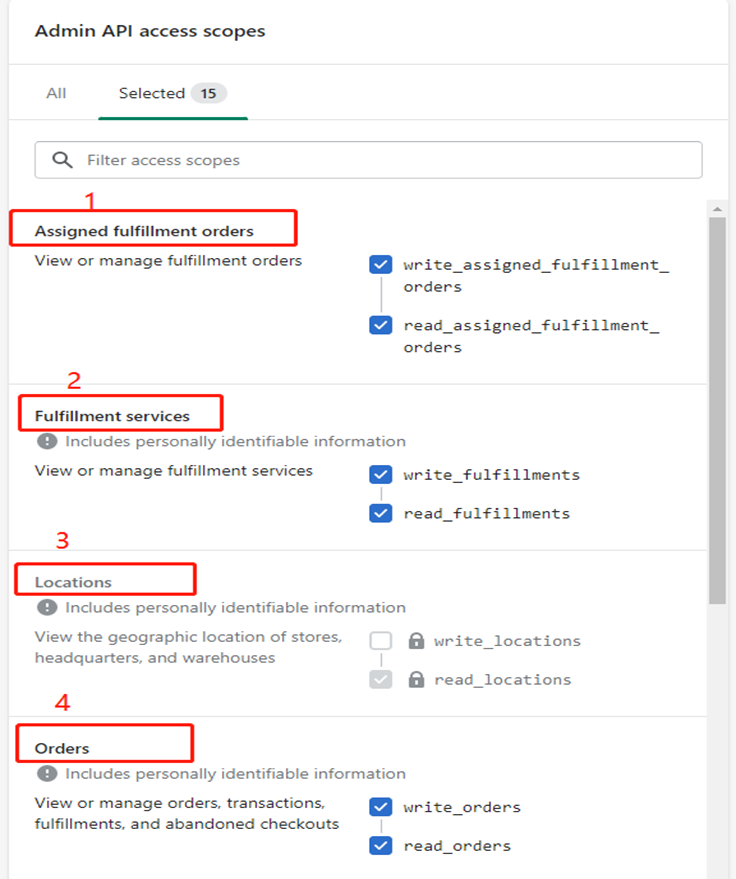Image resolution: width=736 pixels, height=879 pixels.
Task: Uncheck read_assigned_fulfillment_orders checkbox
Action: [x=381, y=325]
